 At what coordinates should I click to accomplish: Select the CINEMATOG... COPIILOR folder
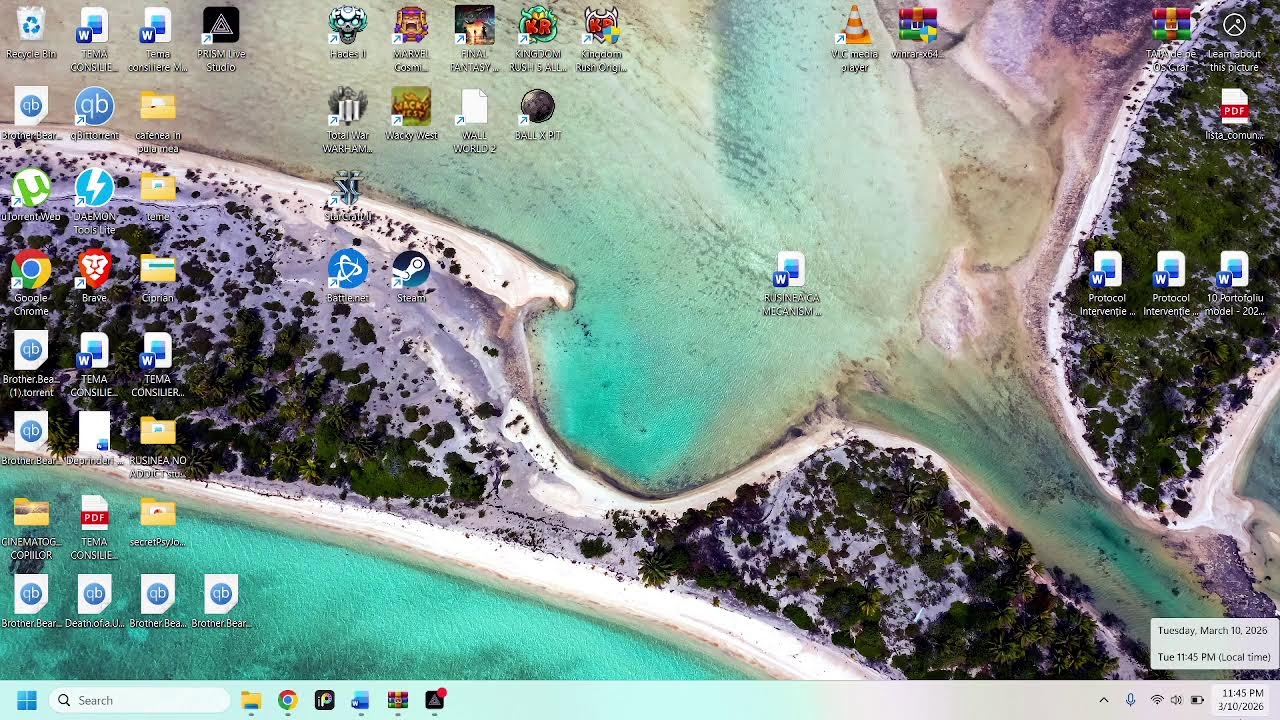pyautogui.click(x=31, y=527)
